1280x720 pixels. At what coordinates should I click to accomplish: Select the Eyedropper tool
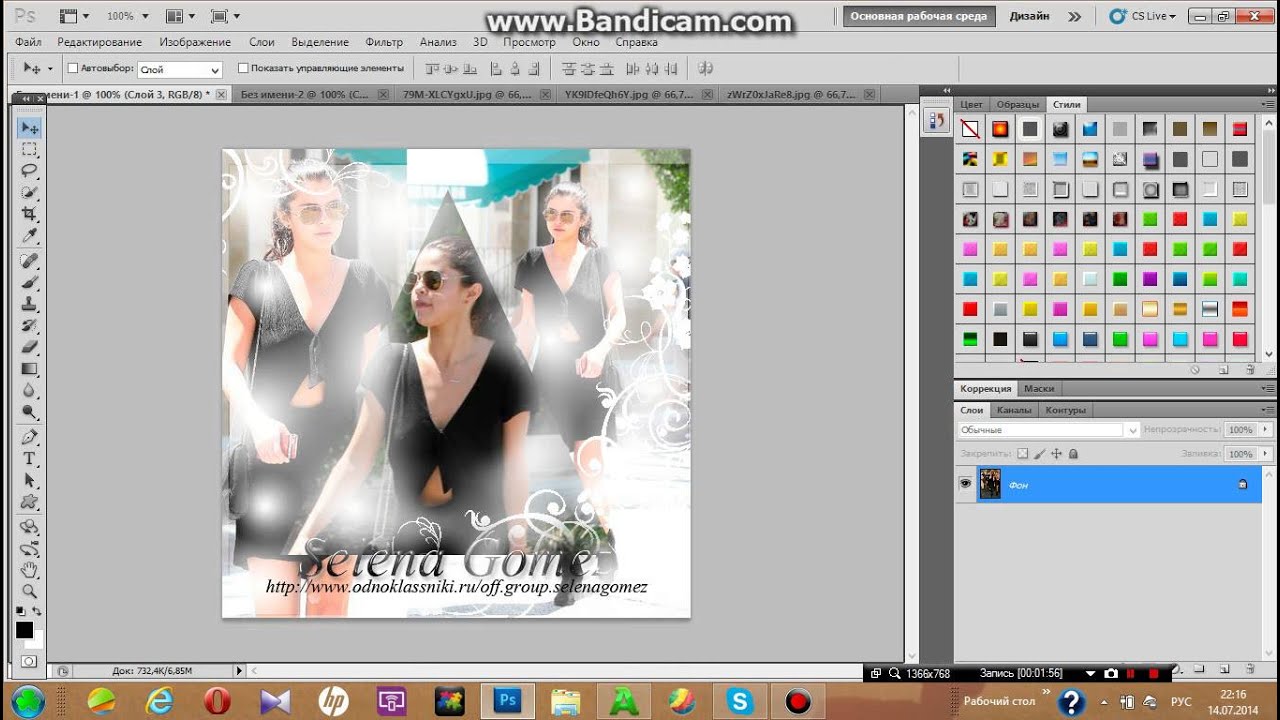coord(29,236)
